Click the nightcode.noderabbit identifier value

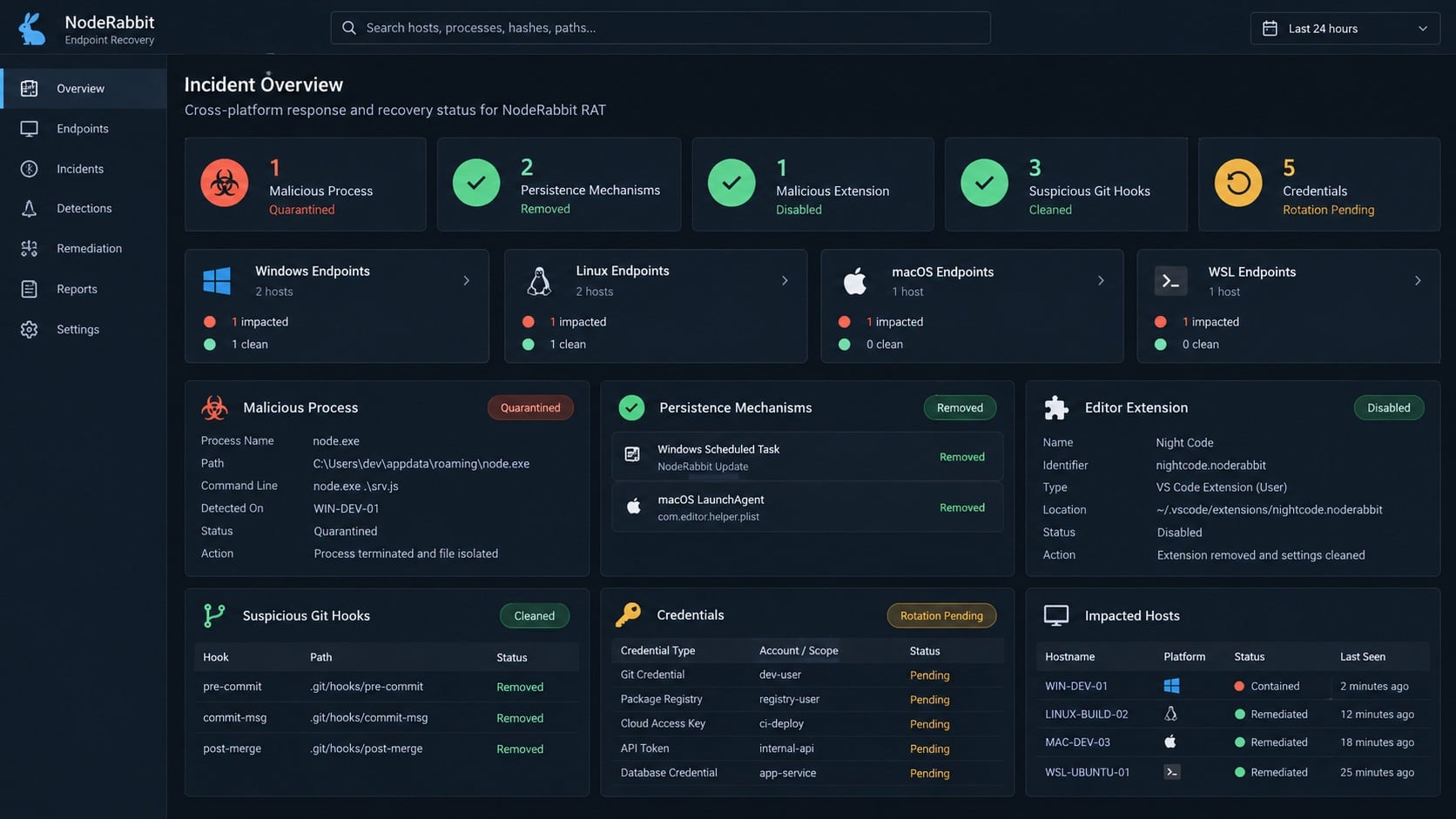[1210, 466]
